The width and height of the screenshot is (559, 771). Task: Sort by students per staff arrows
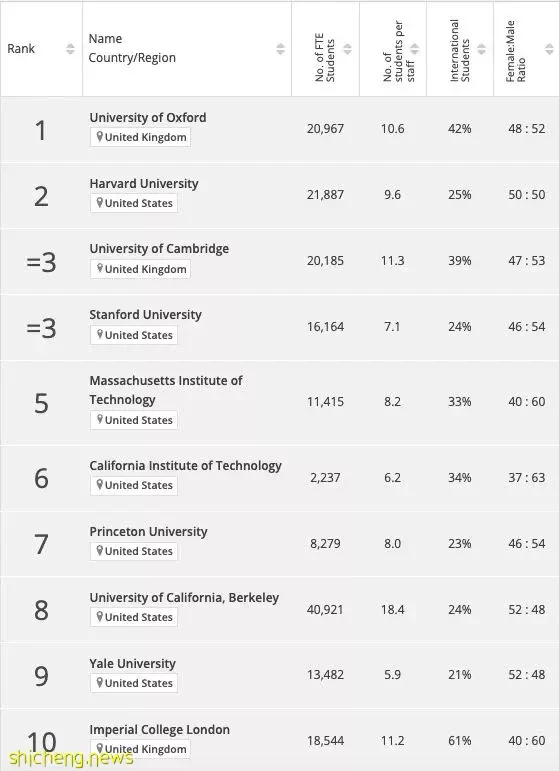(x=414, y=49)
